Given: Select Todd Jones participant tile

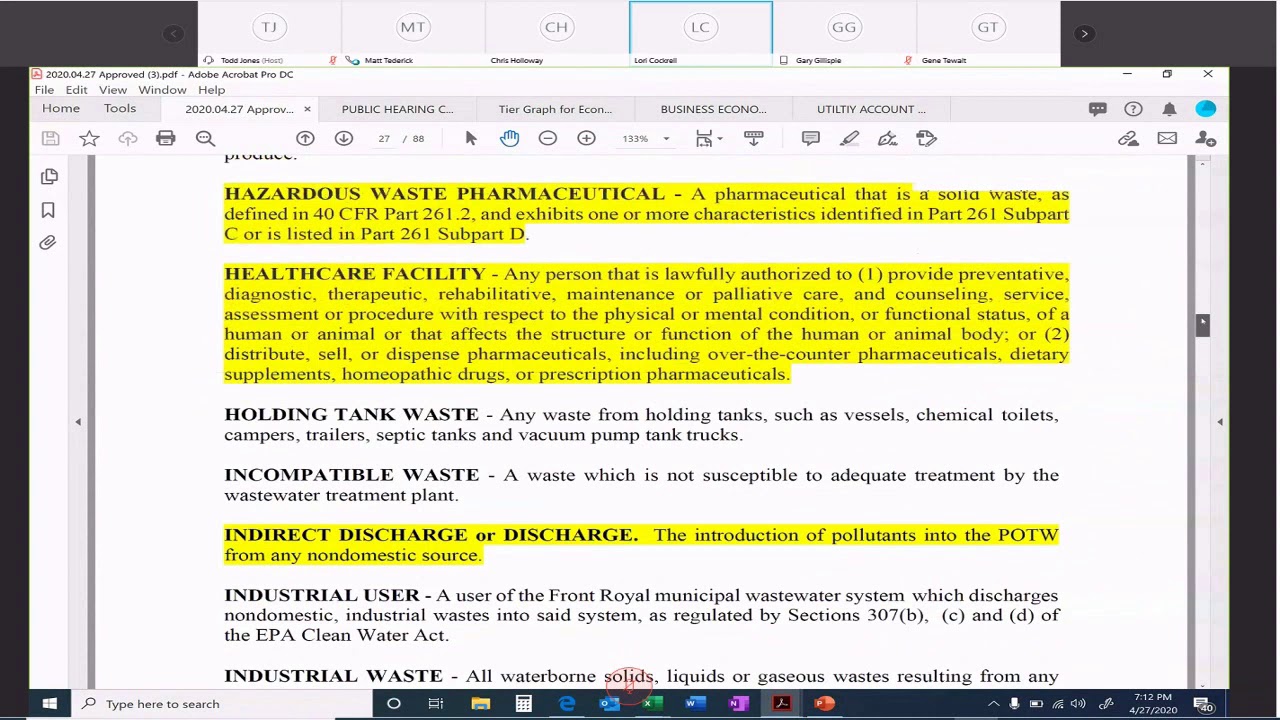Looking at the screenshot, I should (x=269, y=34).
